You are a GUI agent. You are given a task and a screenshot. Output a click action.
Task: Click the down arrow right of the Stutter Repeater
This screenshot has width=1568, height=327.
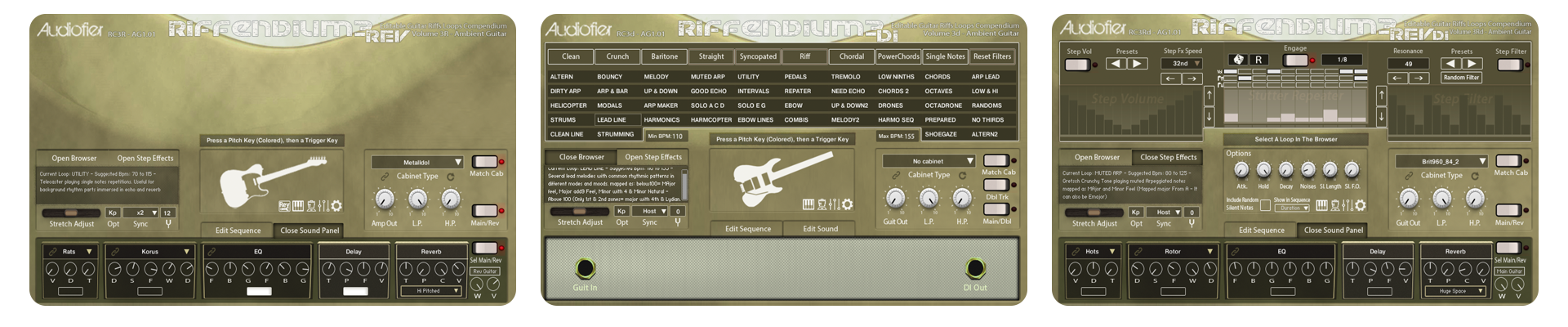tap(1382, 115)
